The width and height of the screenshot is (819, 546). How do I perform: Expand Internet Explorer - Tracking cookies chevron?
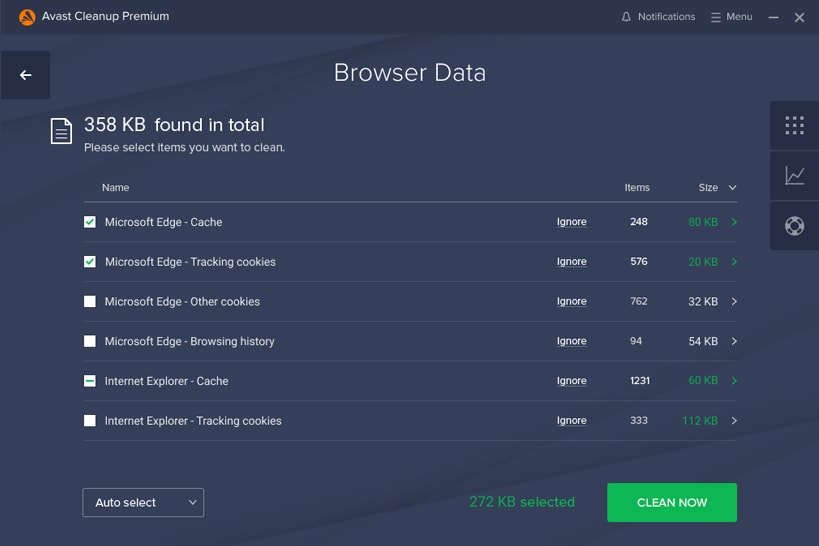point(734,421)
